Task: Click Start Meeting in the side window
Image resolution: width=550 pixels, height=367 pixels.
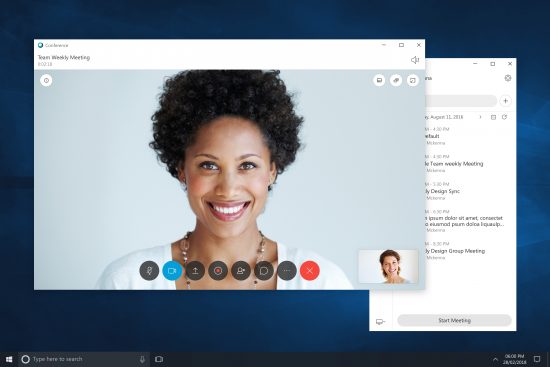Action: [454, 320]
